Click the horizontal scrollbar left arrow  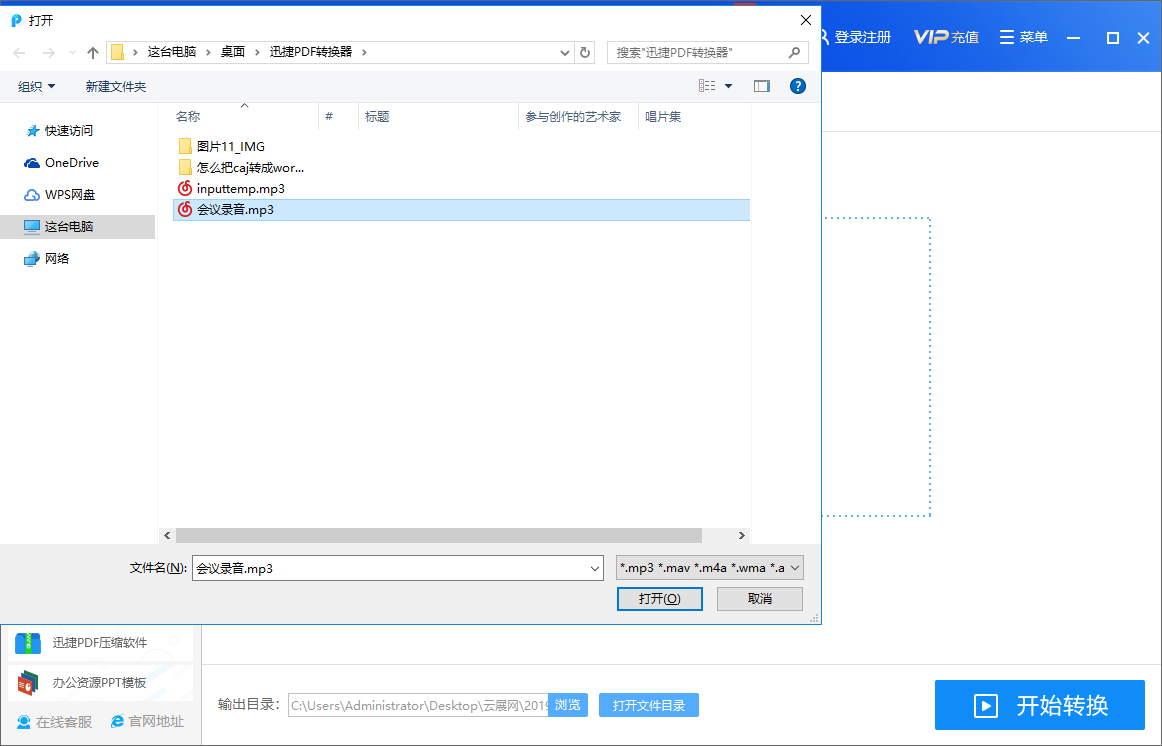point(167,536)
